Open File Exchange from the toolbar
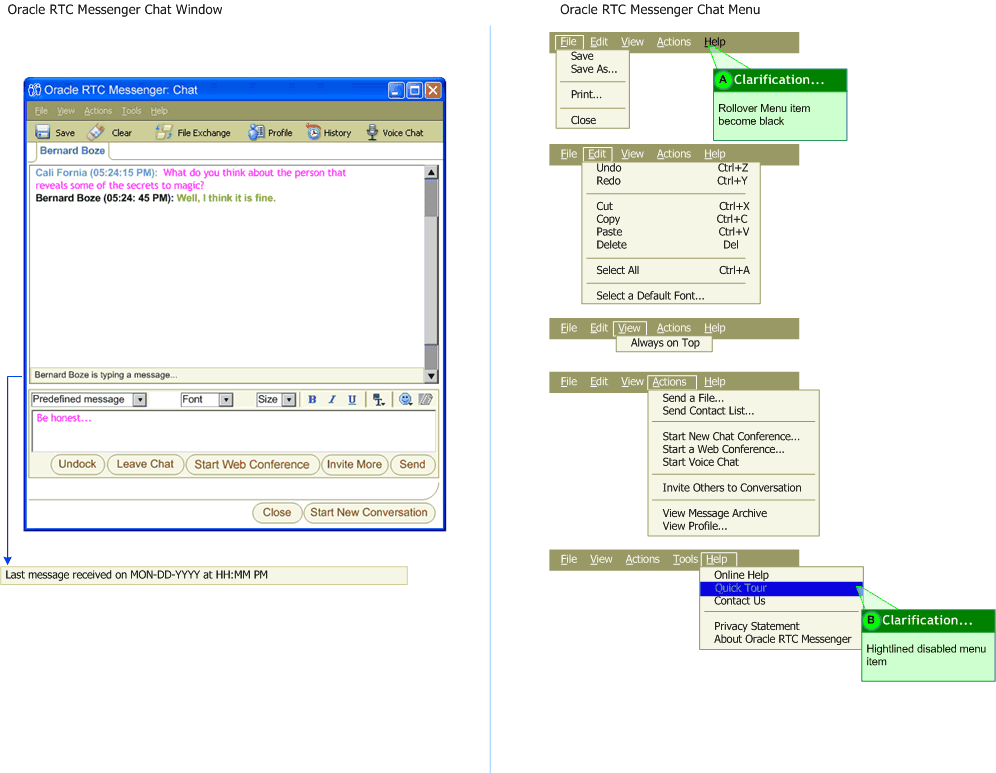Viewport: 996px width, 773px height. click(x=163, y=132)
